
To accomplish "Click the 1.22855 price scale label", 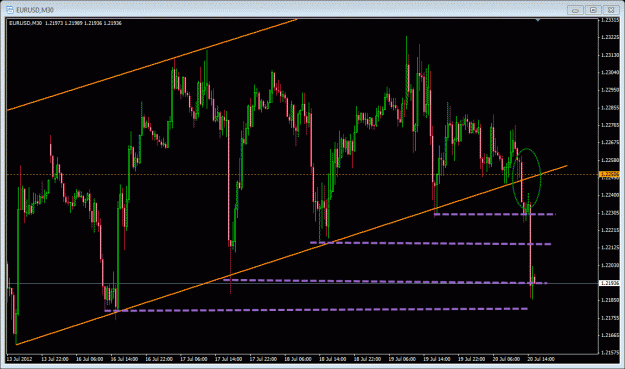I will (610, 108).
